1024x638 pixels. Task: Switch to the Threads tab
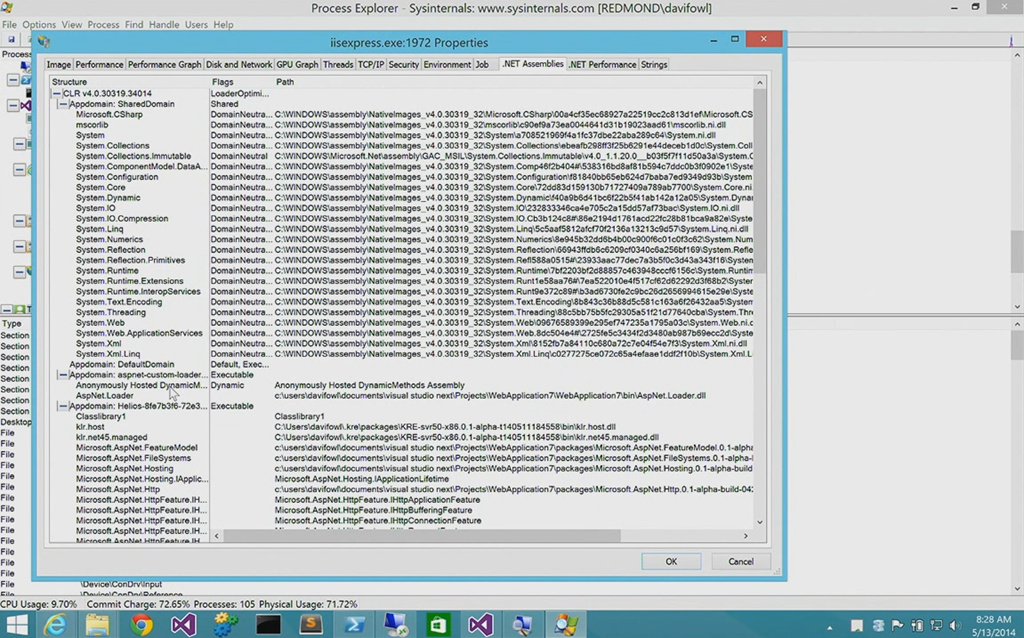pyautogui.click(x=338, y=65)
